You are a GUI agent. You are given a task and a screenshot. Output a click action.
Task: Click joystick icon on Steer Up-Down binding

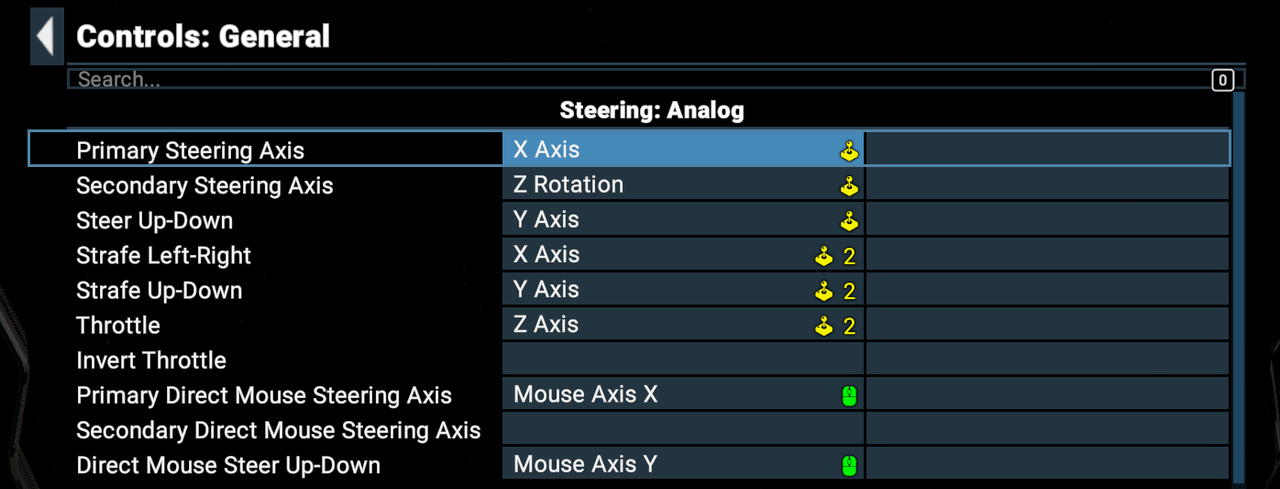coord(849,221)
